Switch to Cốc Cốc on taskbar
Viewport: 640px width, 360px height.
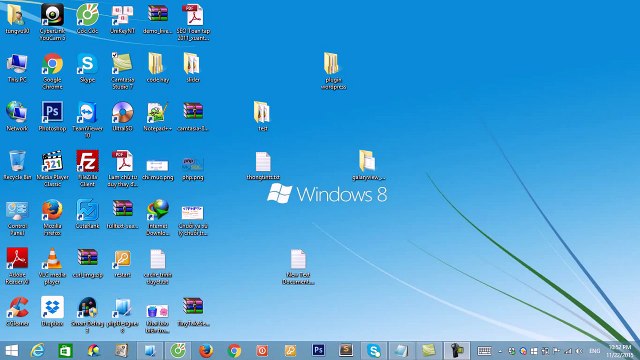click(x=178, y=351)
